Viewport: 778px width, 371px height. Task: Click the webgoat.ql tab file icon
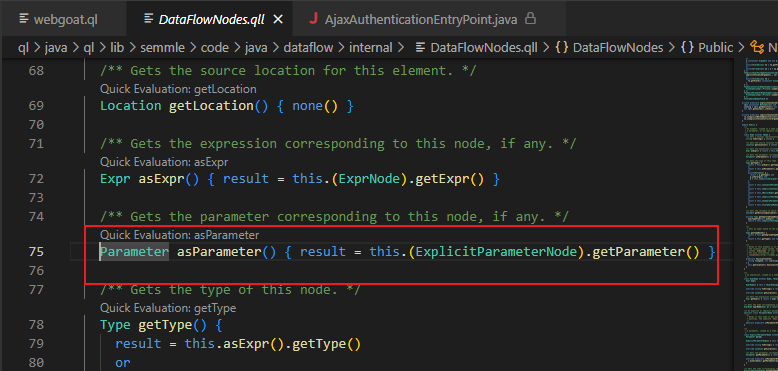pos(23,19)
